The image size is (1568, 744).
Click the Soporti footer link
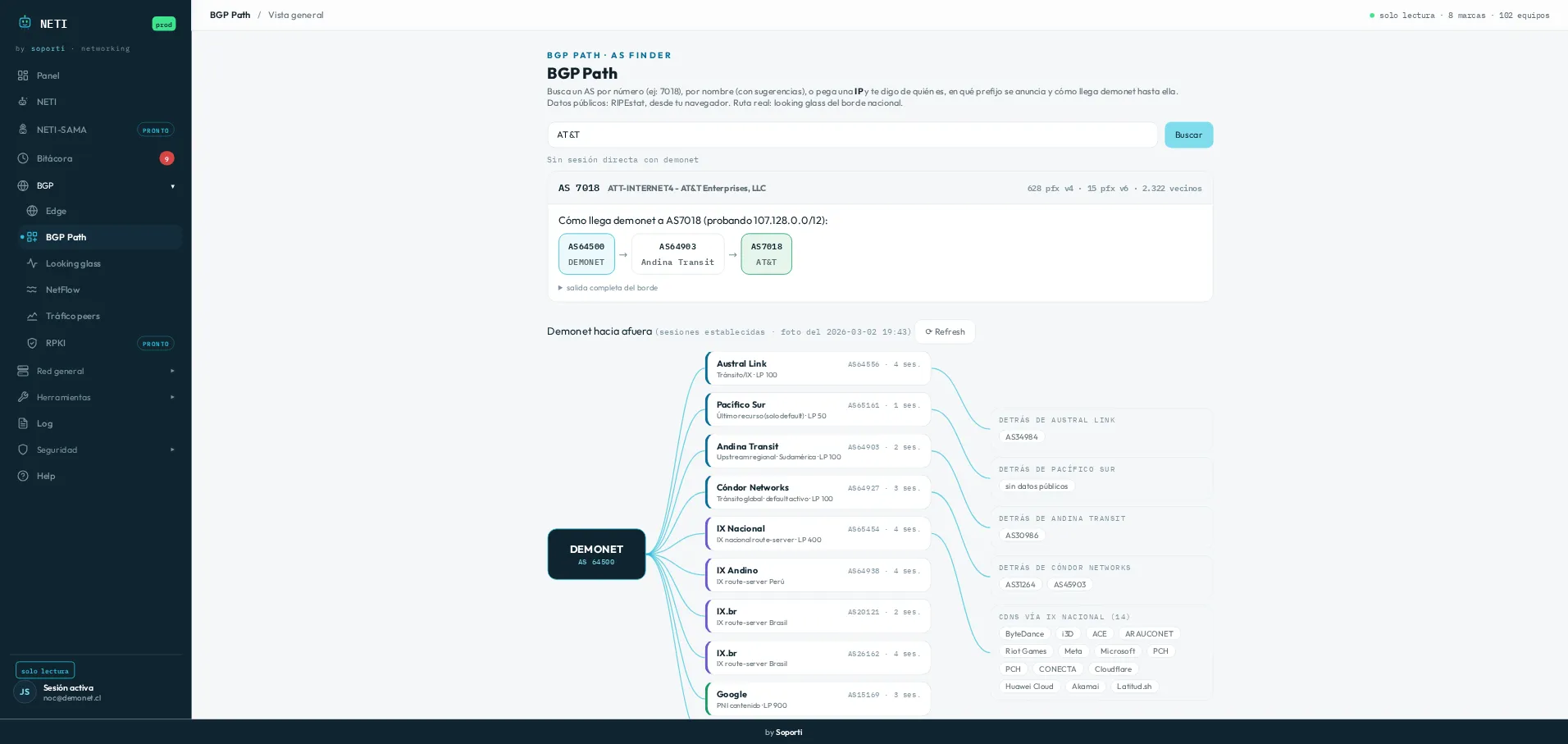click(789, 733)
